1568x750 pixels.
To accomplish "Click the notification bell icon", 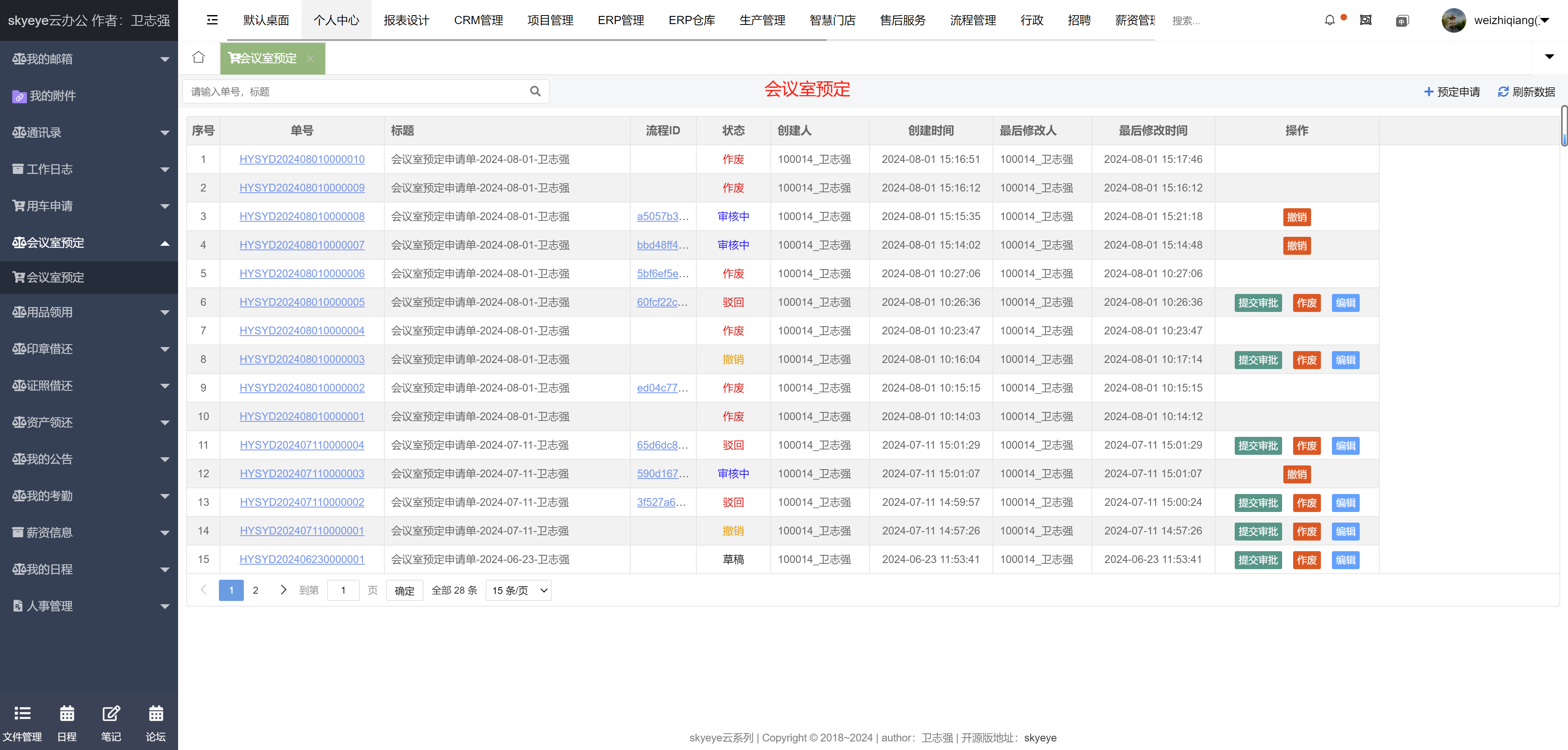I will coord(1329,20).
